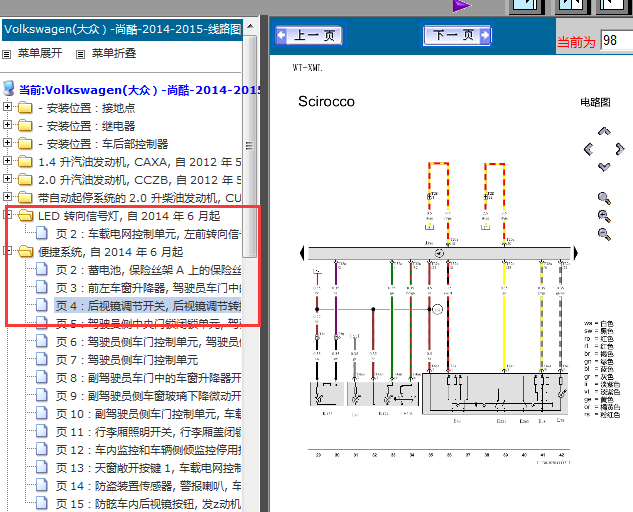Open 页 12：车内监控和车辆侧倾监控 page
This screenshot has width=633, height=512.
coord(148,450)
